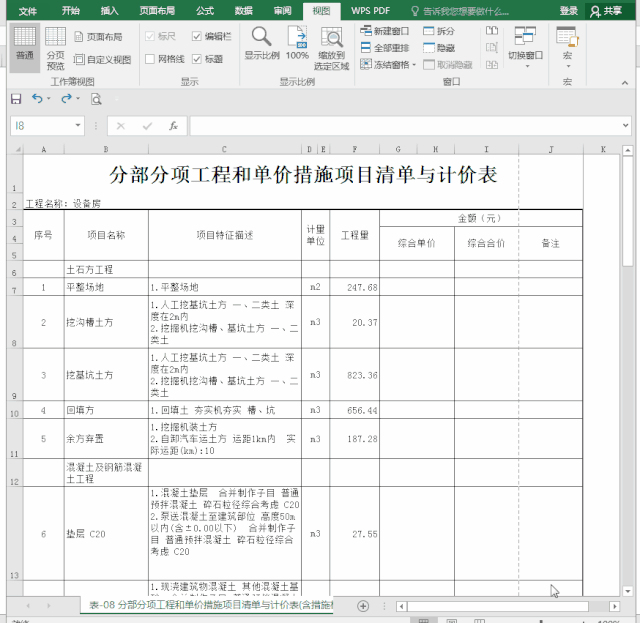Click the vertical scrollbar up arrow
Viewport: 640px width, 623px height.
pyautogui.click(x=627, y=151)
